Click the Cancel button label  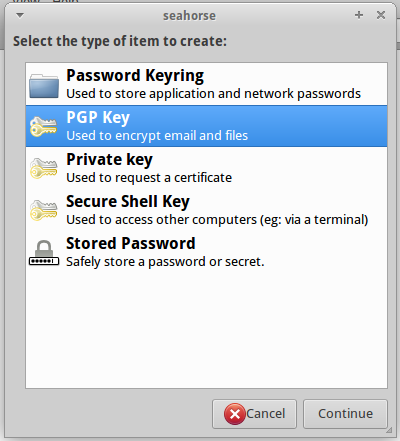coord(266,414)
